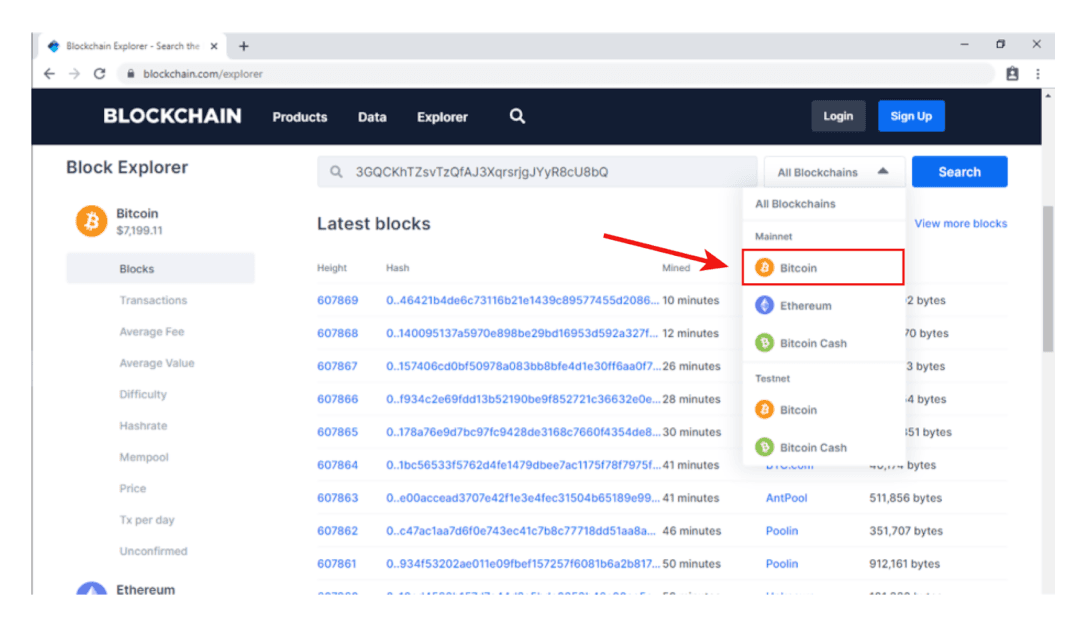The width and height of the screenshot is (1068, 620).
Task: Close the Blockchain Explorer browser tab
Action: (214, 46)
